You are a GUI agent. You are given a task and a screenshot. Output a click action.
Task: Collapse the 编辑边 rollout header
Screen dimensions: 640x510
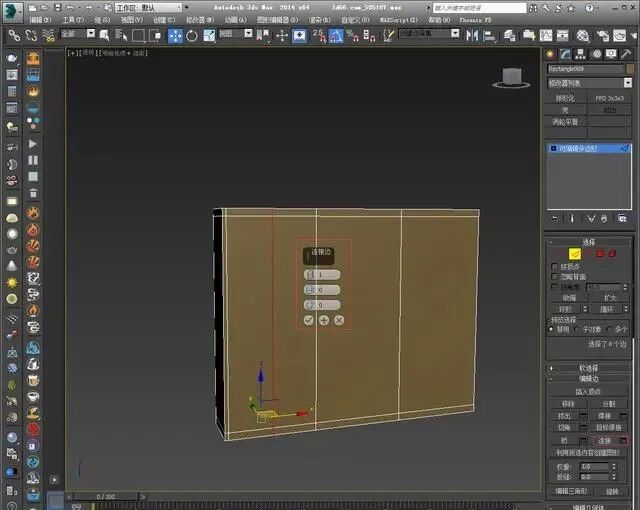(588, 379)
